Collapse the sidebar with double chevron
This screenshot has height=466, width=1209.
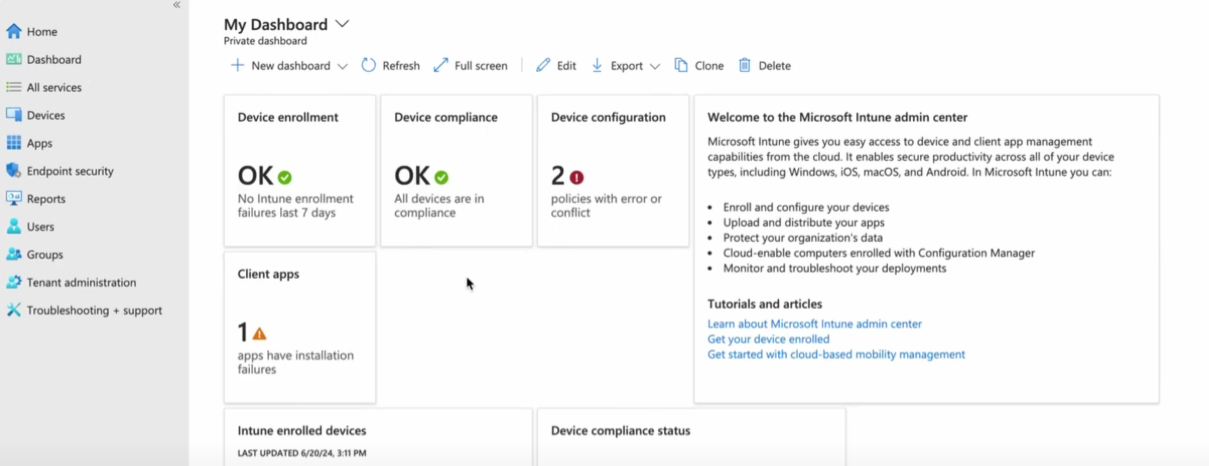click(x=177, y=5)
